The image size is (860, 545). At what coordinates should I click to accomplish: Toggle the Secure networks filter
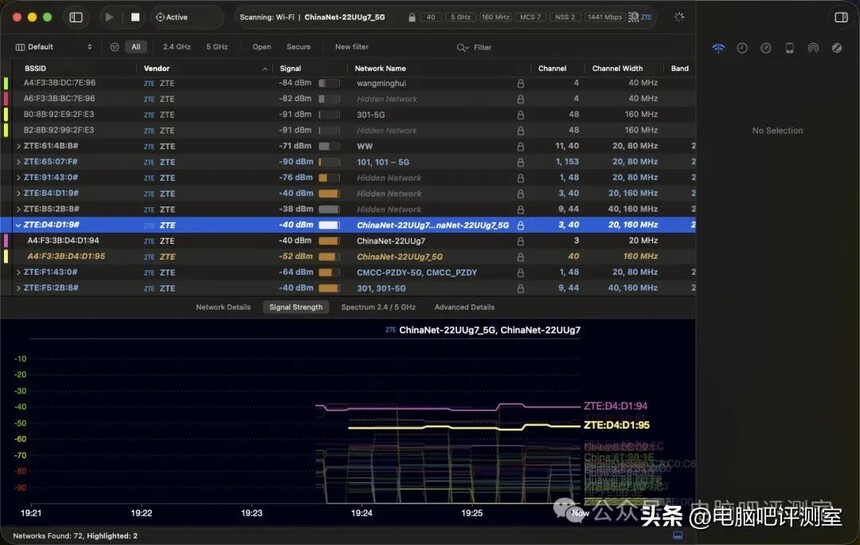point(298,47)
